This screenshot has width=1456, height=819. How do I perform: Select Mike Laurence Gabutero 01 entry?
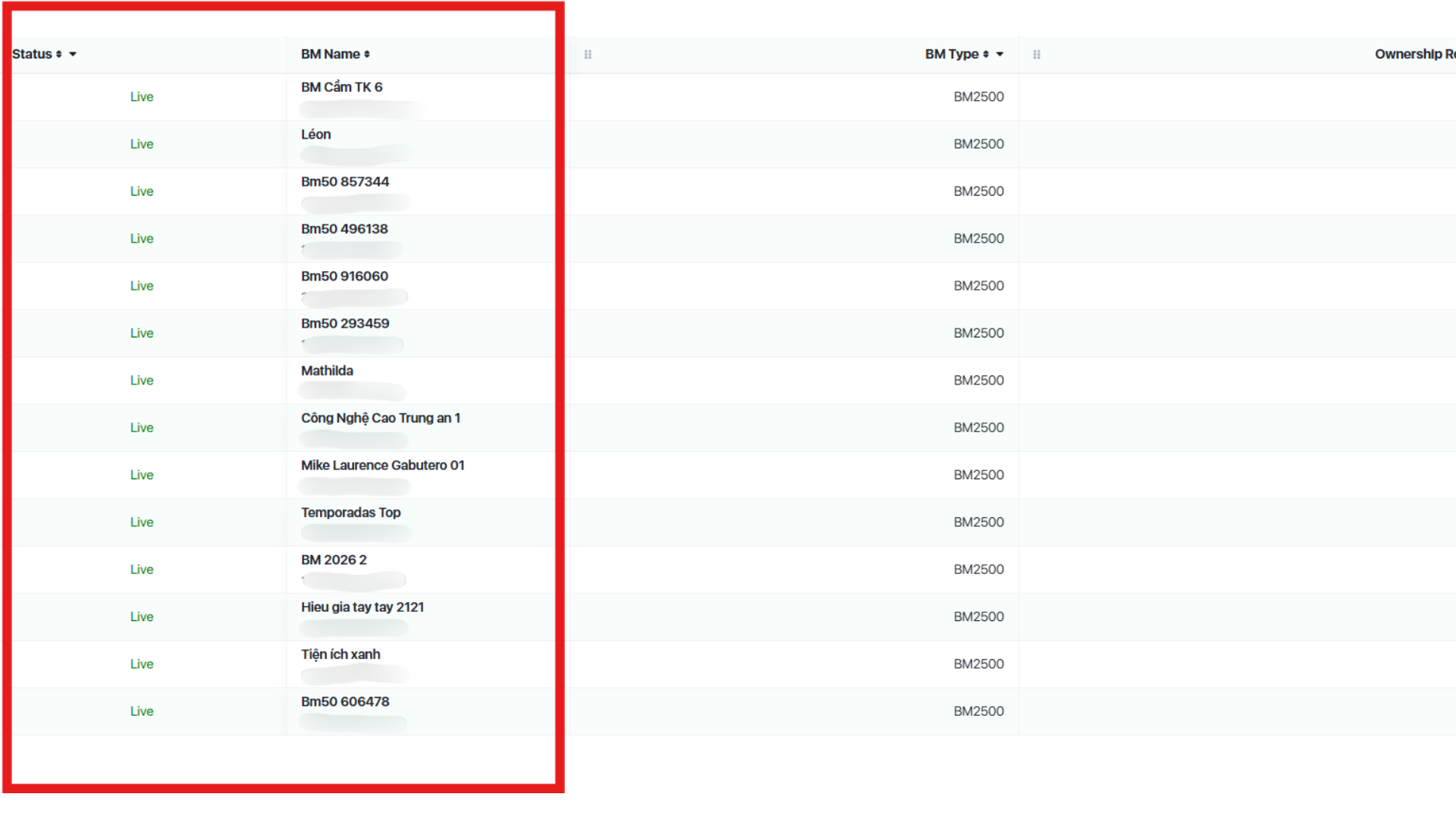(x=382, y=466)
